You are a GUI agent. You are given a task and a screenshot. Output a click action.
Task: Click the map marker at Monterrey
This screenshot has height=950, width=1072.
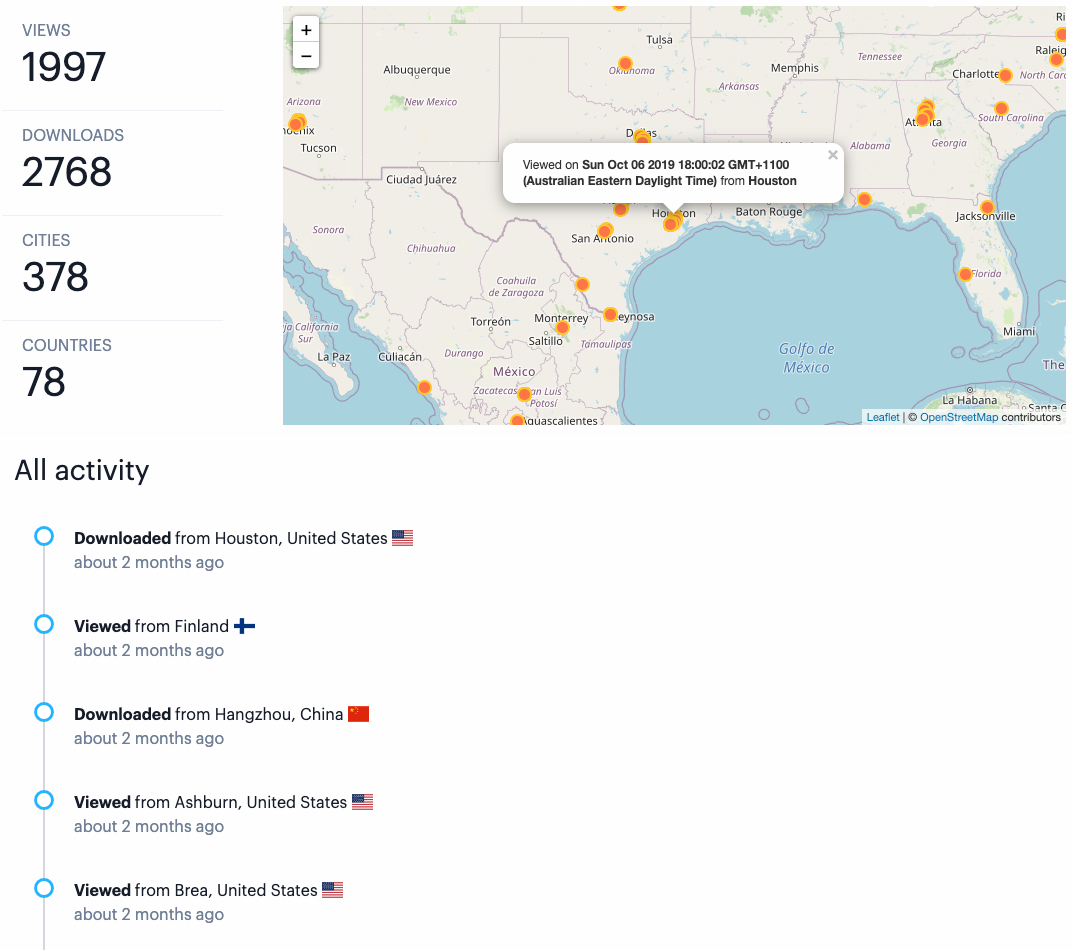pyautogui.click(x=562, y=327)
